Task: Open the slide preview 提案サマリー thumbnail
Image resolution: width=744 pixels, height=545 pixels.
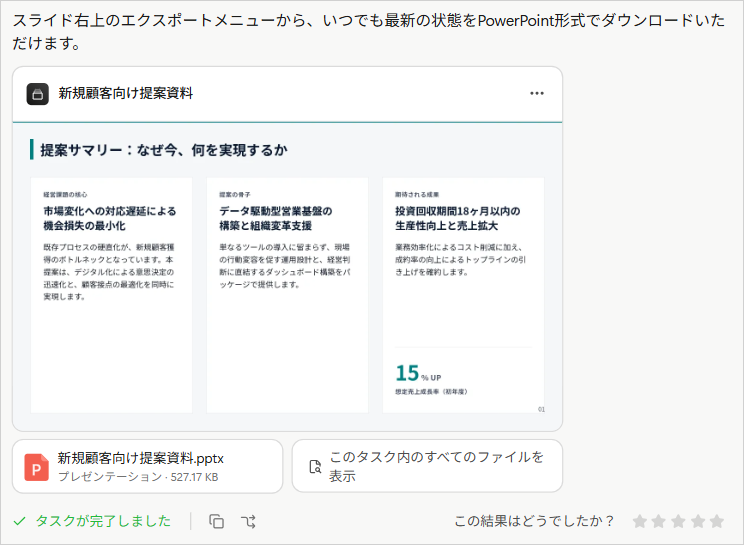Action: tap(288, 277)
